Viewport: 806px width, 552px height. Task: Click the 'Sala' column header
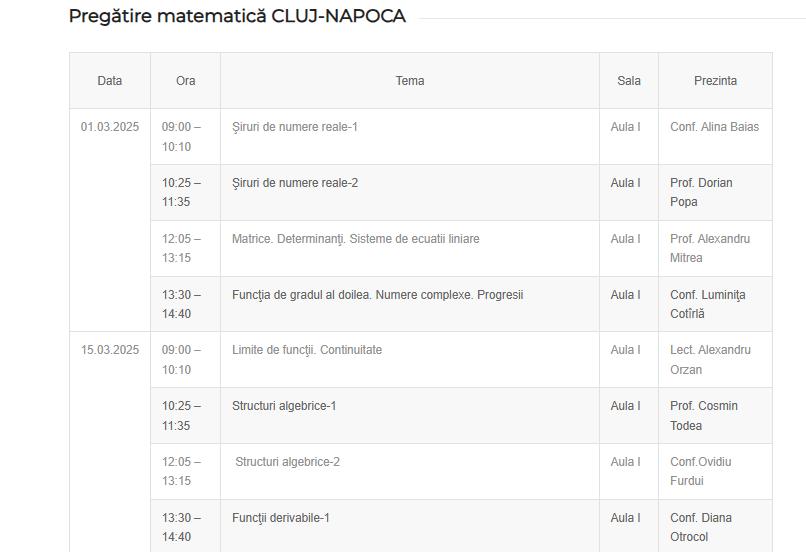pos(629,81)
